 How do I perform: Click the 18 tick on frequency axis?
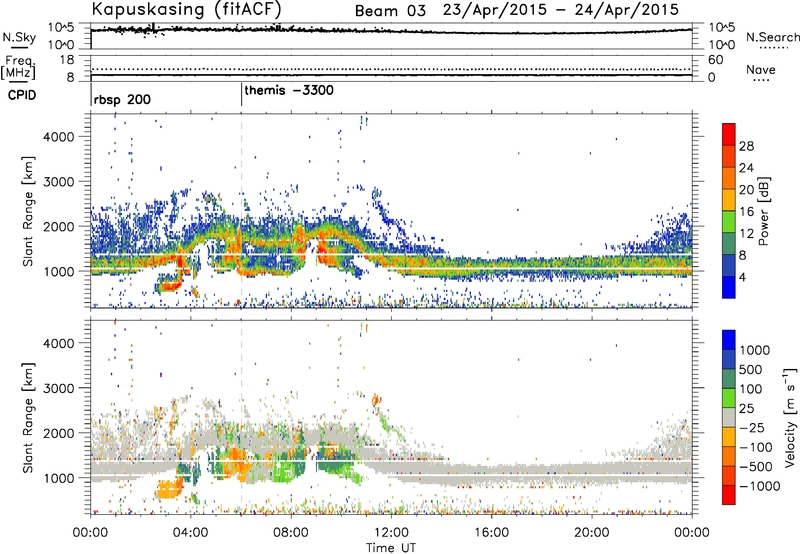tap(67, 60)
